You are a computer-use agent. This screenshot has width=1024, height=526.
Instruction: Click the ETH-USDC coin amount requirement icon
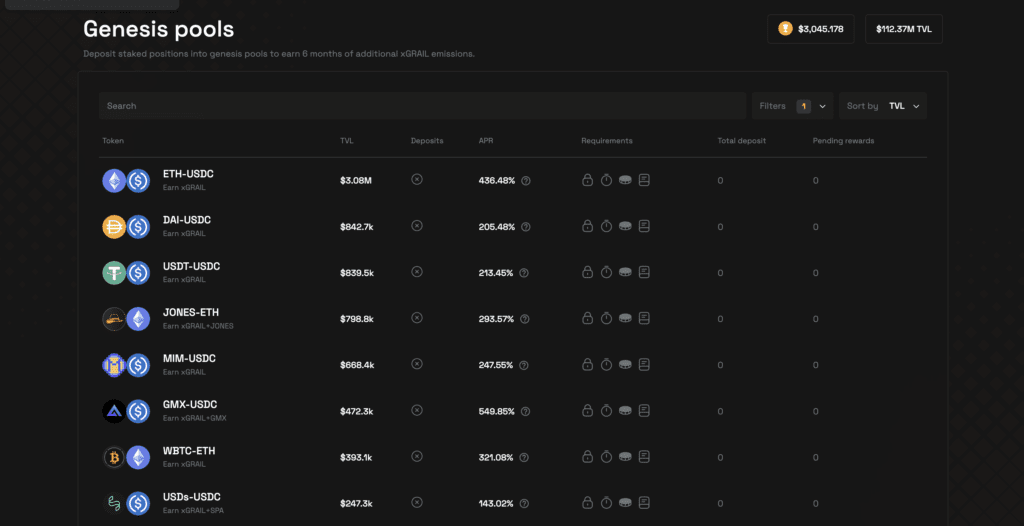pos(625,180)
